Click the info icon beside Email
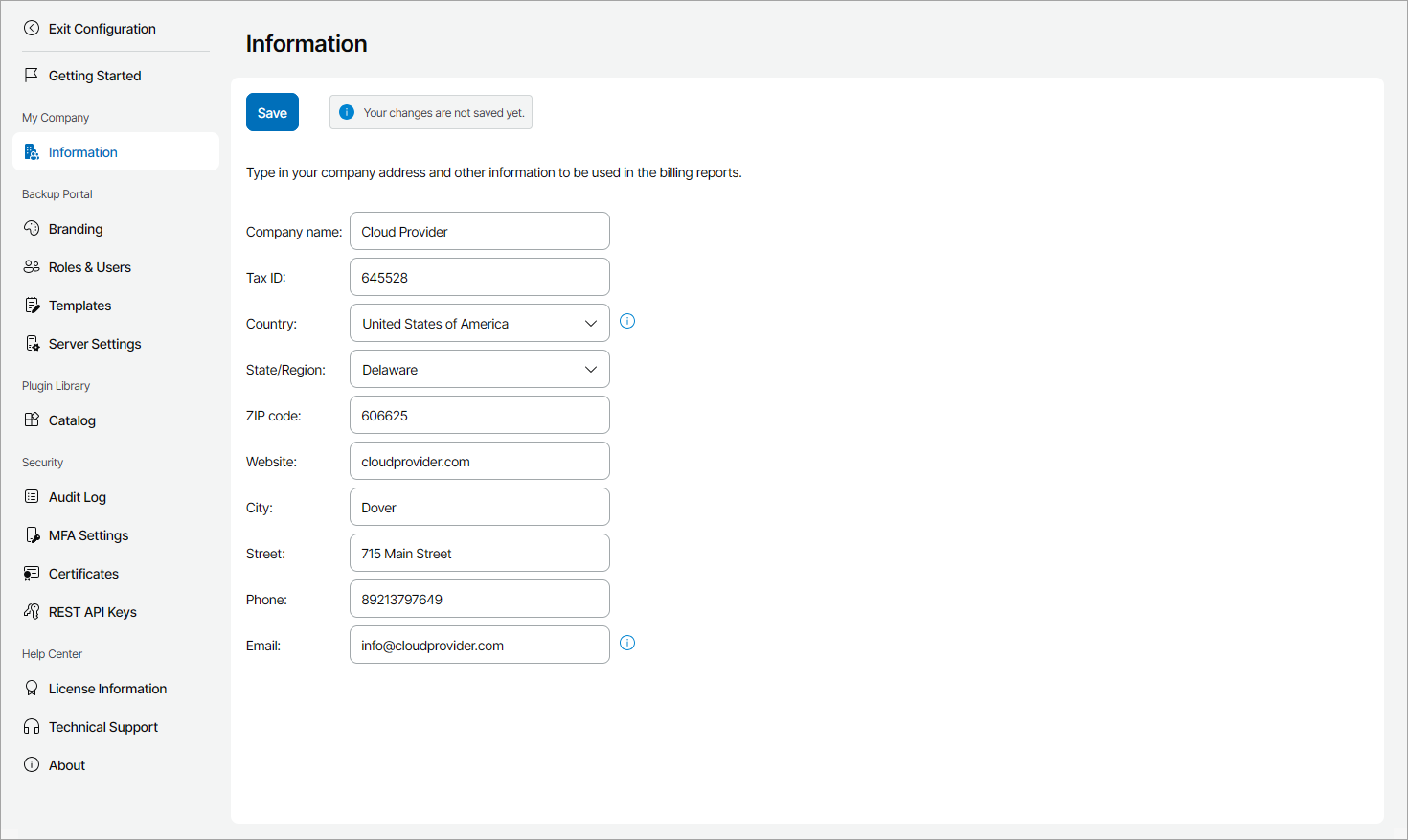1408x840 pixels. (x=627, y=644)
